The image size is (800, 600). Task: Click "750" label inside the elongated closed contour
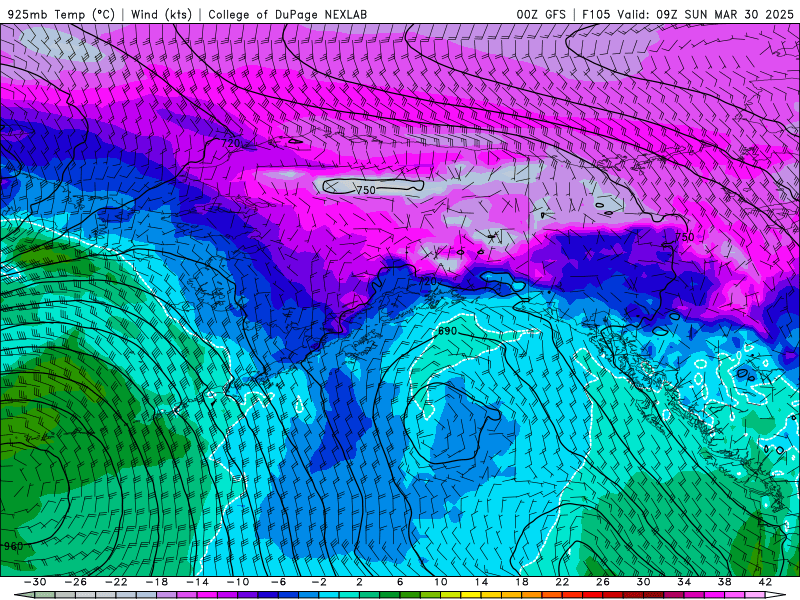[x=366, y=190]
